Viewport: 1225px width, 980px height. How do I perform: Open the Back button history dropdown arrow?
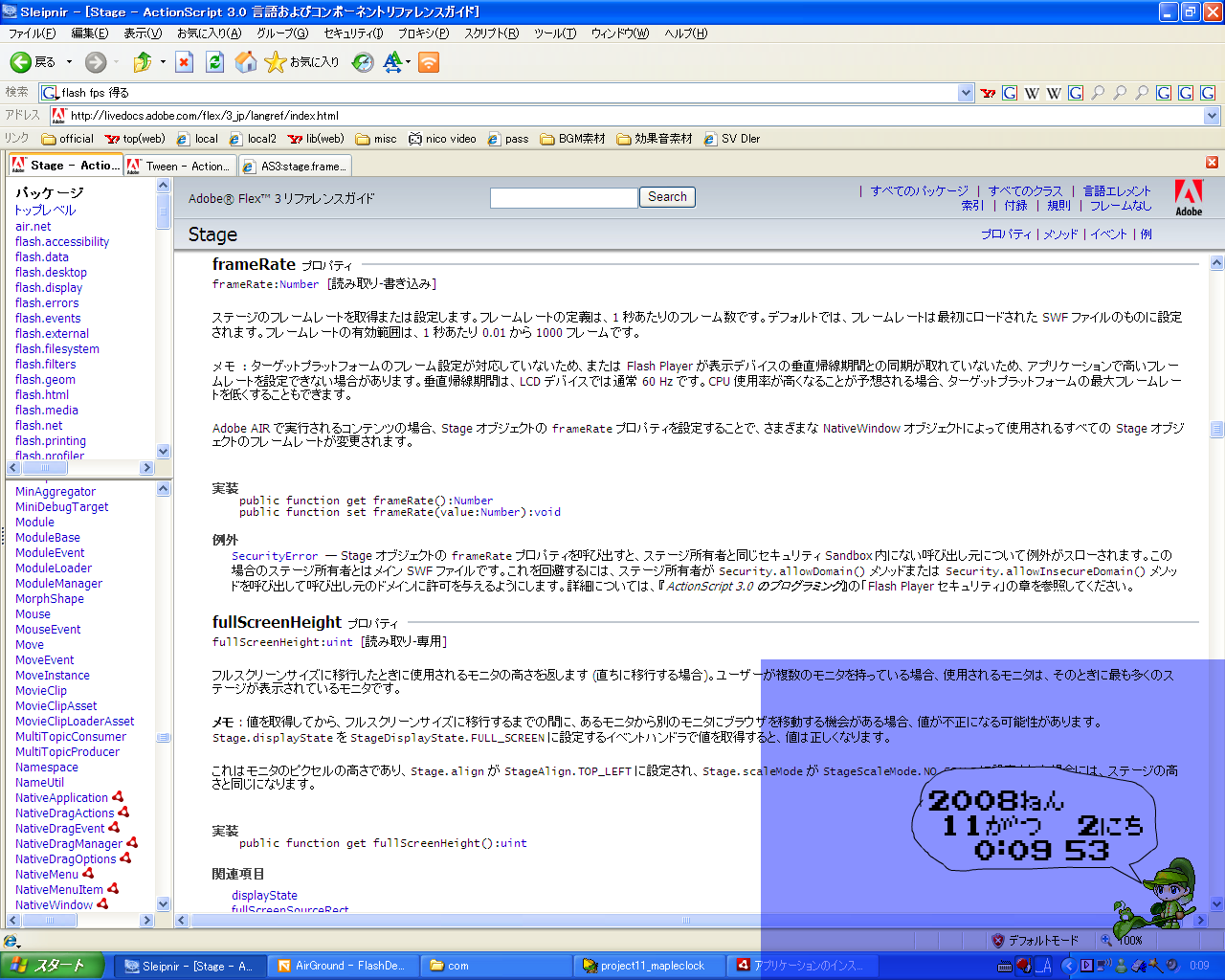69,62
